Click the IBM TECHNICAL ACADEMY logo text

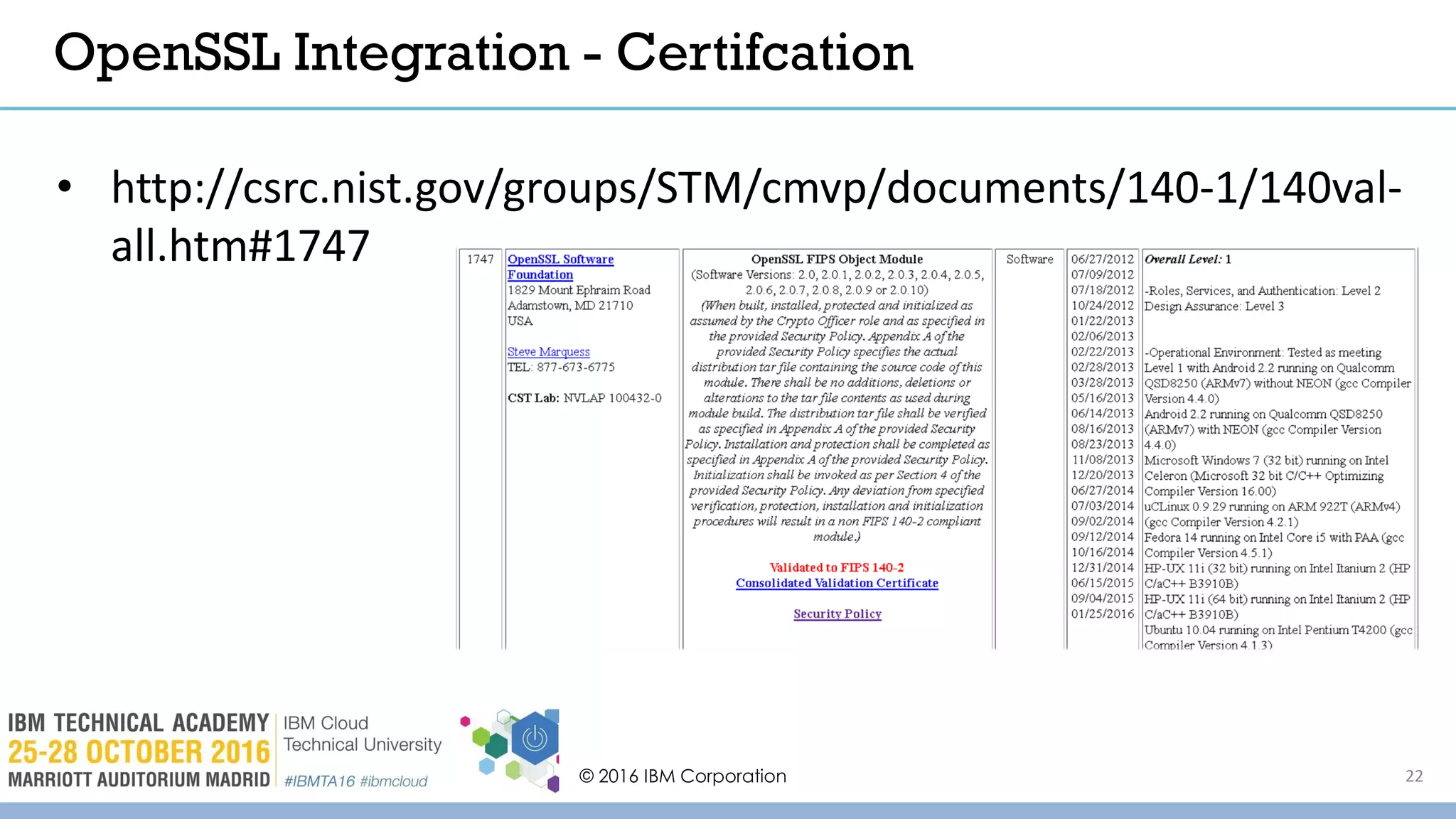point(139,723)
